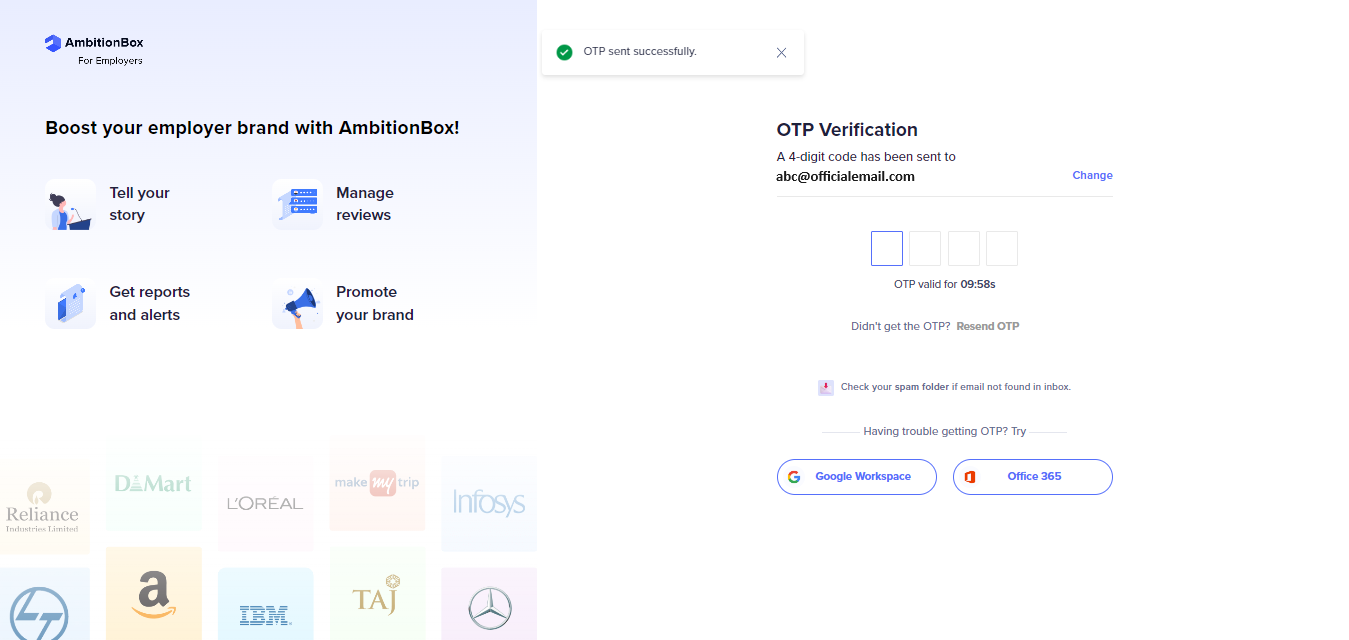Screen dimensions: 1349x640
Task: Click the Infosys logo tile
Action: pyautogui.click(x=489, y=503)
